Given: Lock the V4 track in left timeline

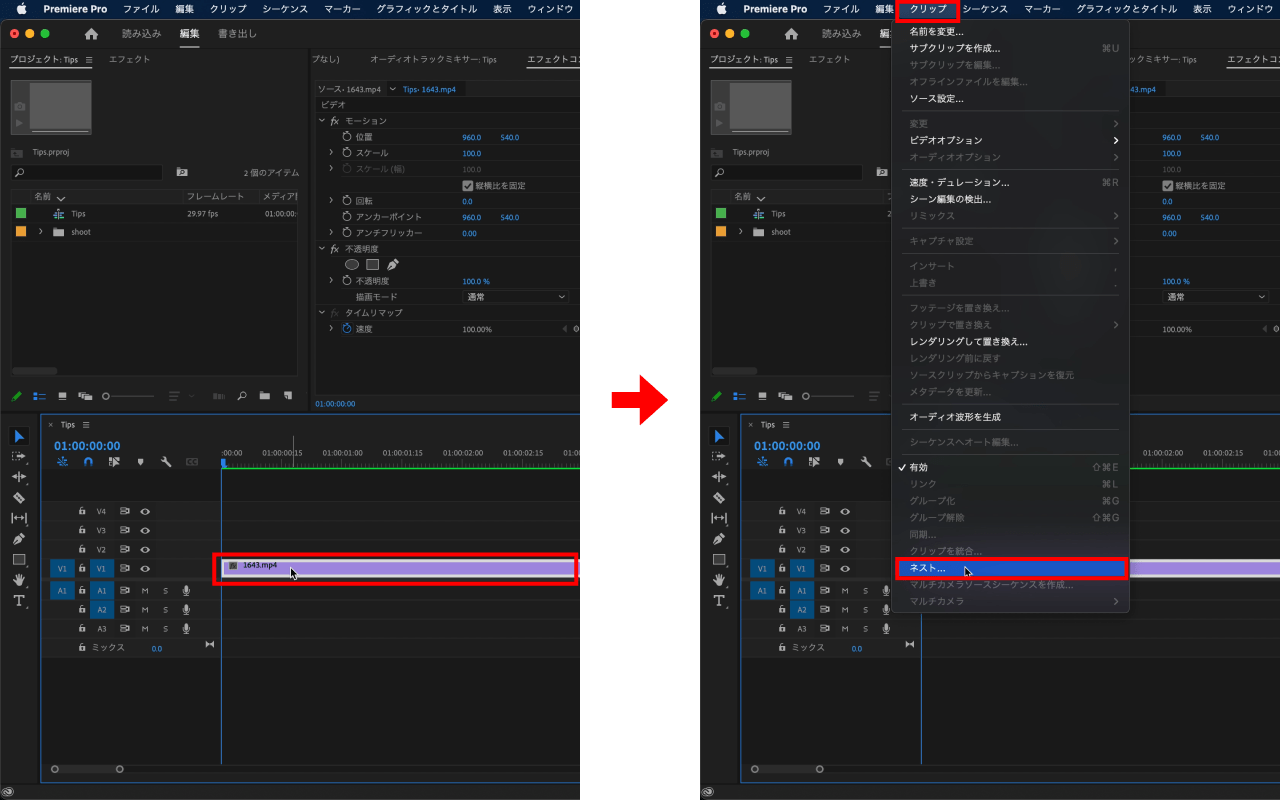Looking at the screenshot, I should (82, 511).
